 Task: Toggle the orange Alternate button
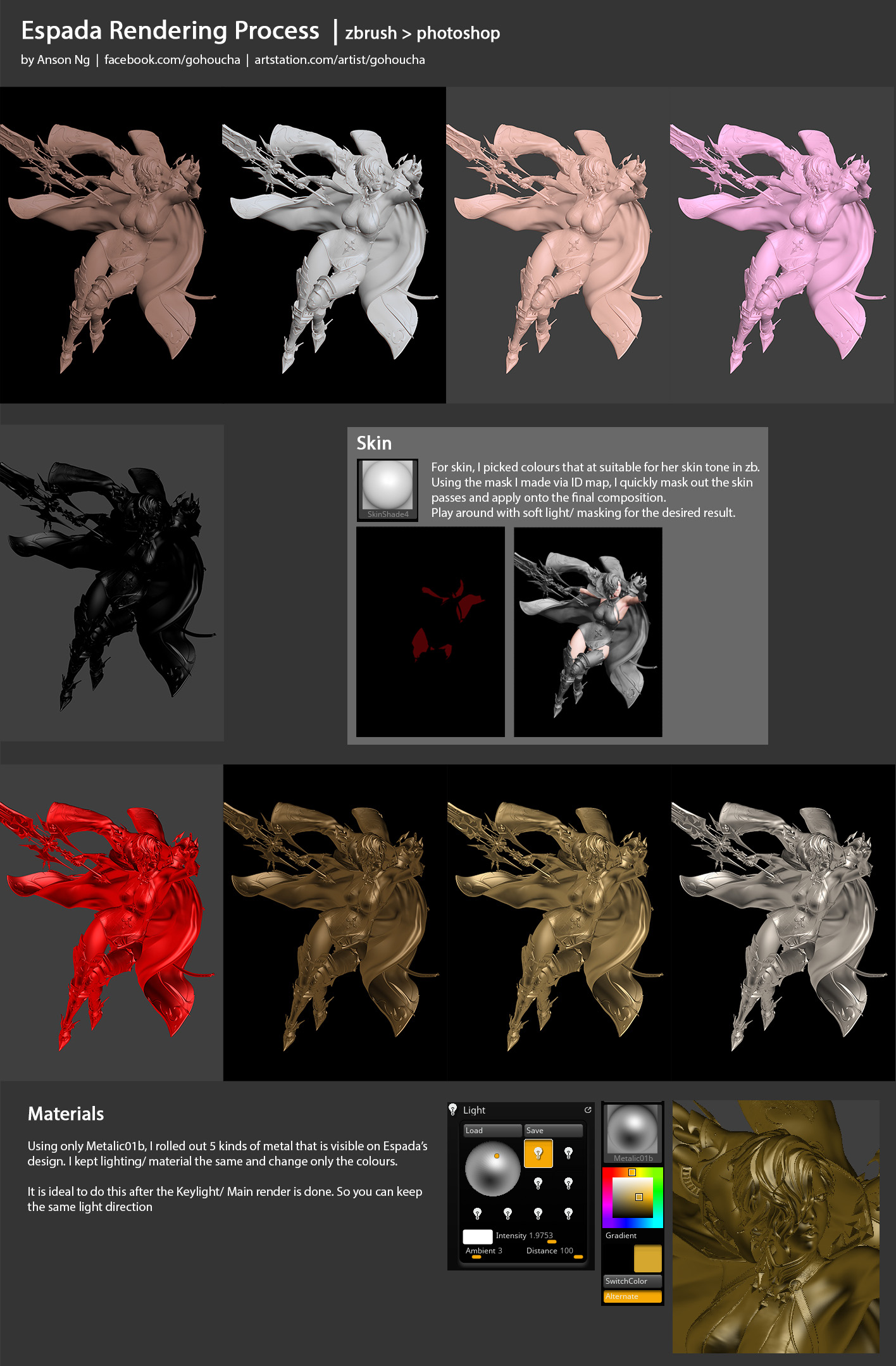click(x=633, y=1296)
